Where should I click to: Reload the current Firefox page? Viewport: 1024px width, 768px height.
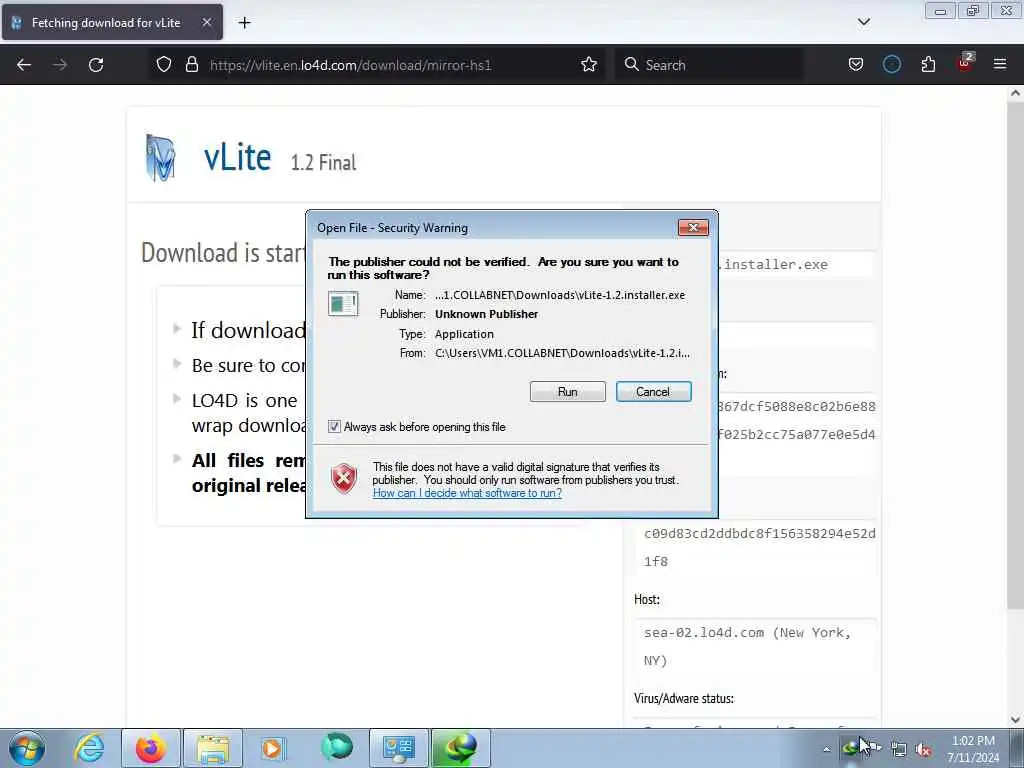pyautogui.click(x=96, y=65)
